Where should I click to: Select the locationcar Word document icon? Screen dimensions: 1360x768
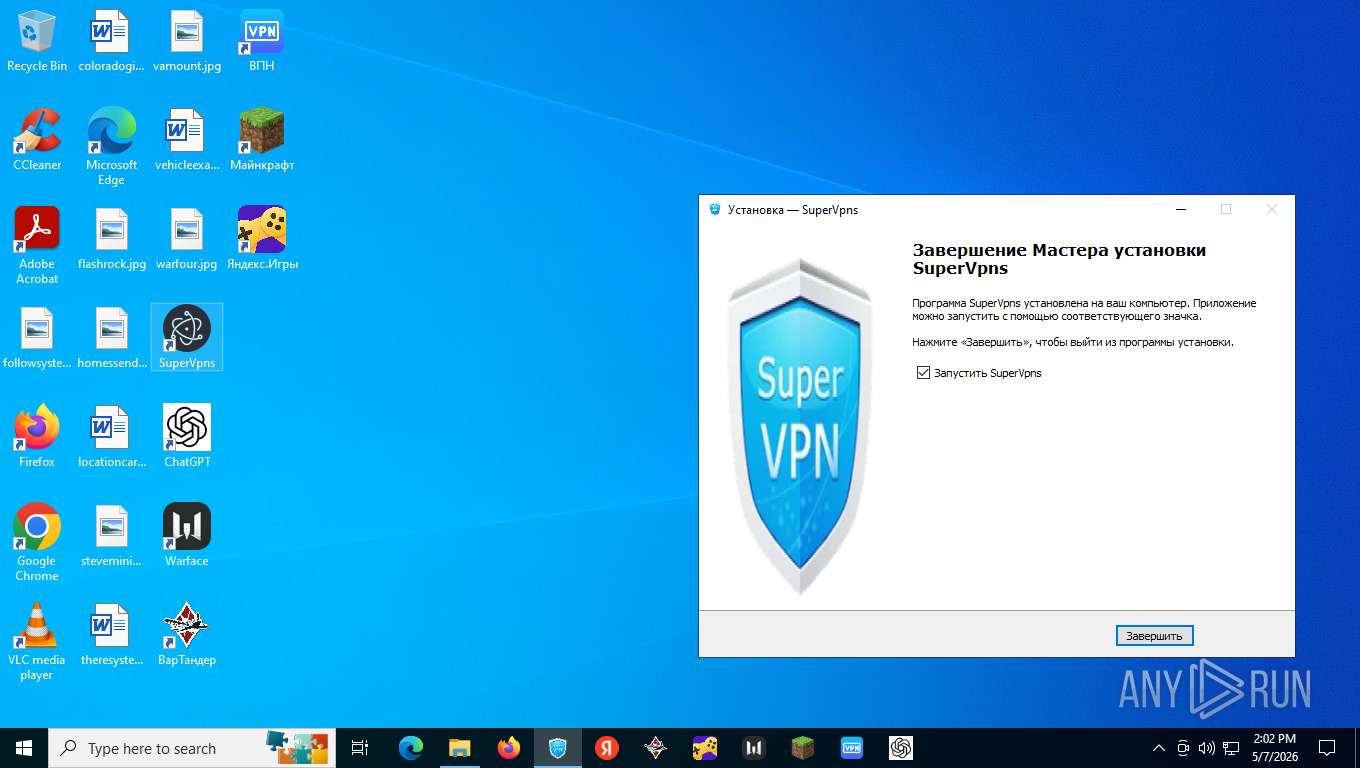(x=112, y=437)
